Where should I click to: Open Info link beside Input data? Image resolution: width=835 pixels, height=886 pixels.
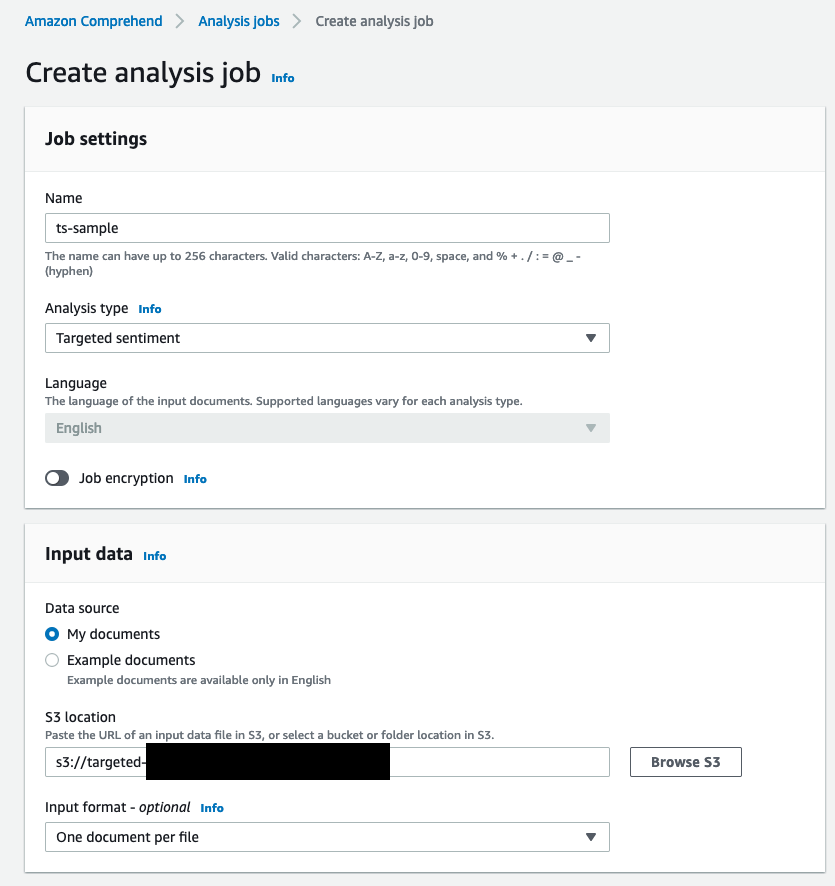(154, 556)
